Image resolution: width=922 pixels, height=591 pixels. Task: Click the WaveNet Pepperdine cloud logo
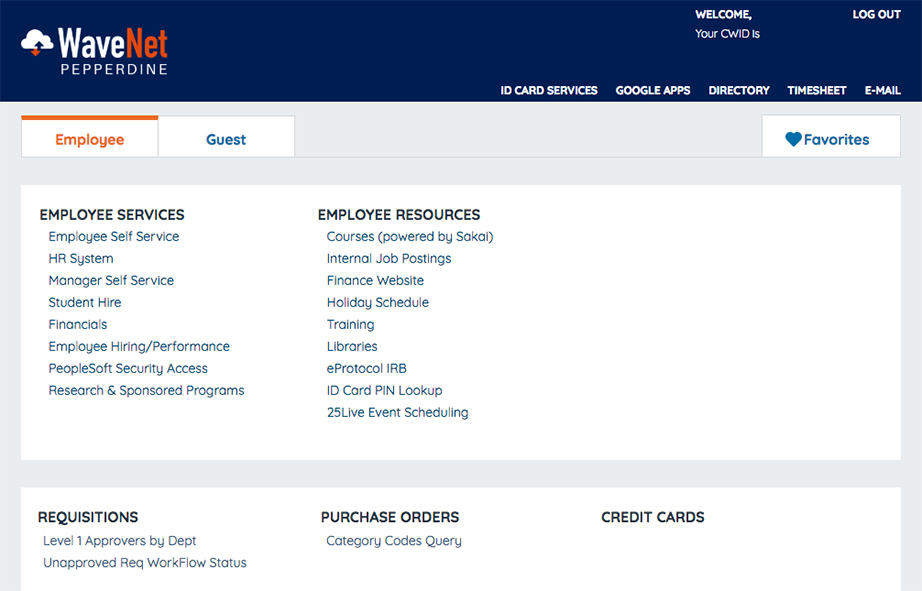pos(37,42)
